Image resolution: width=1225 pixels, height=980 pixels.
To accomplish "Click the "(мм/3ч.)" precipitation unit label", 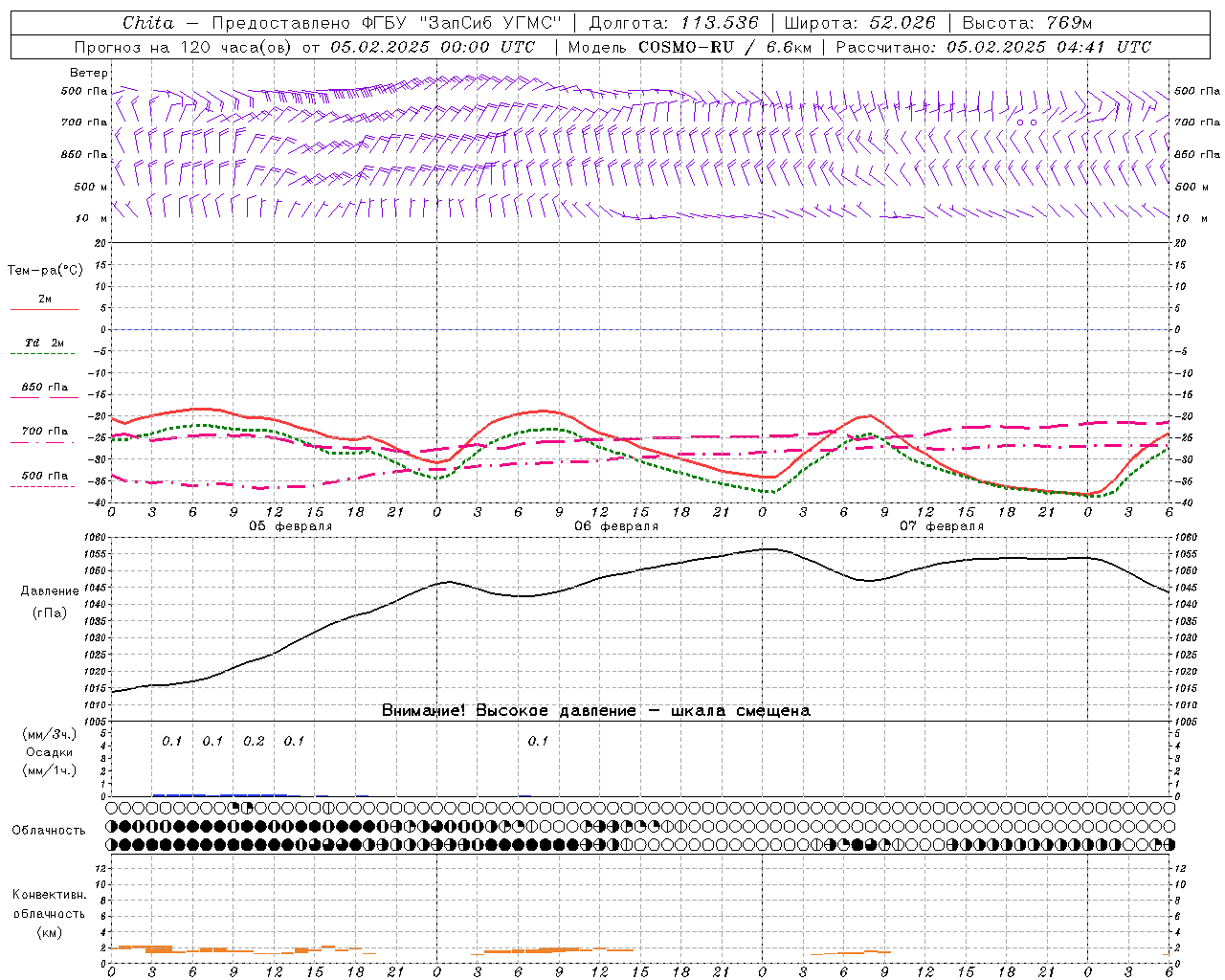I will pyautogui.click(x=50, y=734).
